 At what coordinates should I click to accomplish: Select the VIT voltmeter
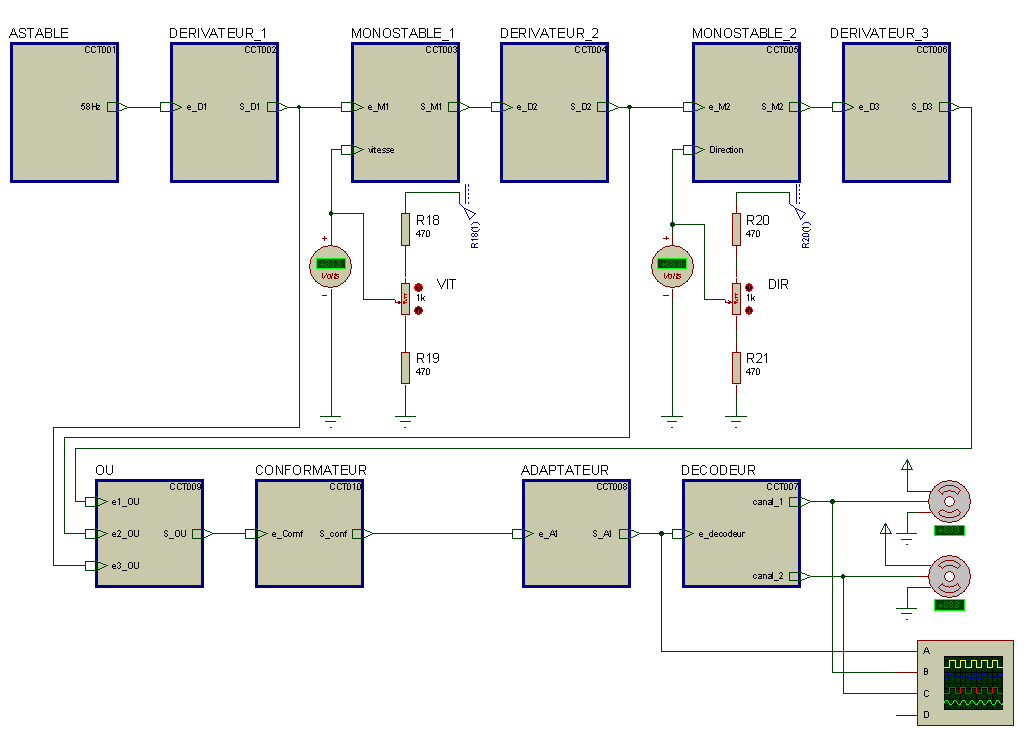pos(330,266)
